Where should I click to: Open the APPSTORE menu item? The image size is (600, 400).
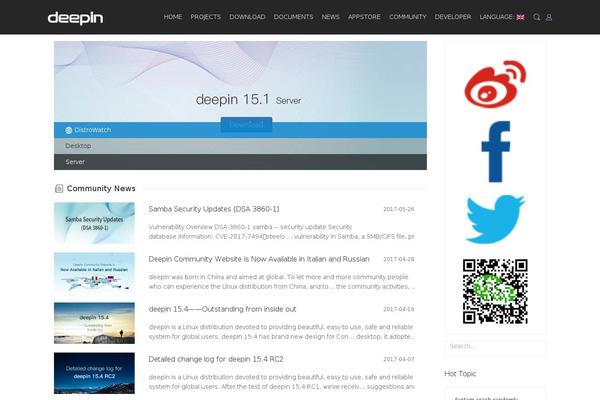[x=364, y=17]
